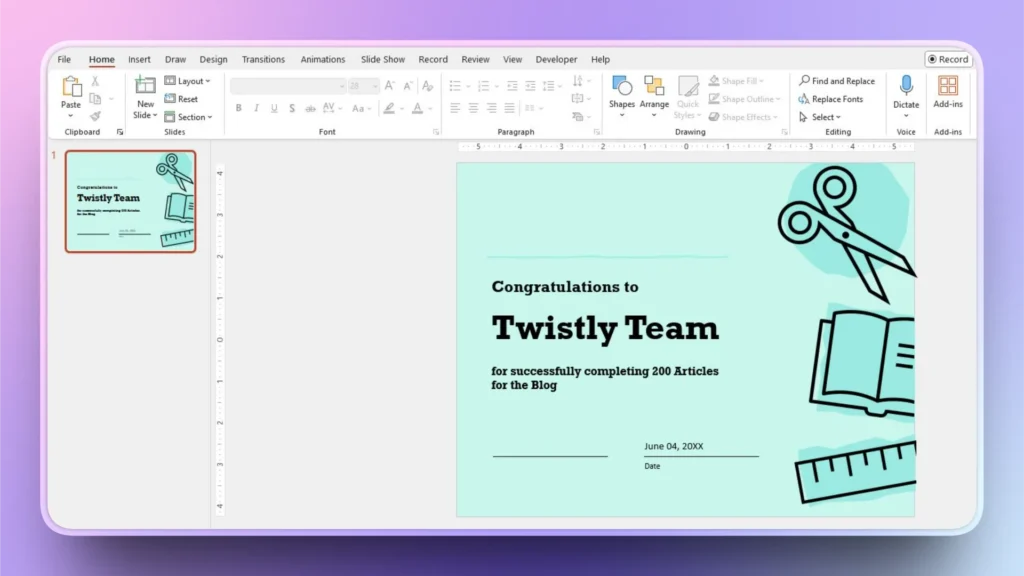Click the Record button at top right
The image size is (1024, 576).
coord(947,58)
